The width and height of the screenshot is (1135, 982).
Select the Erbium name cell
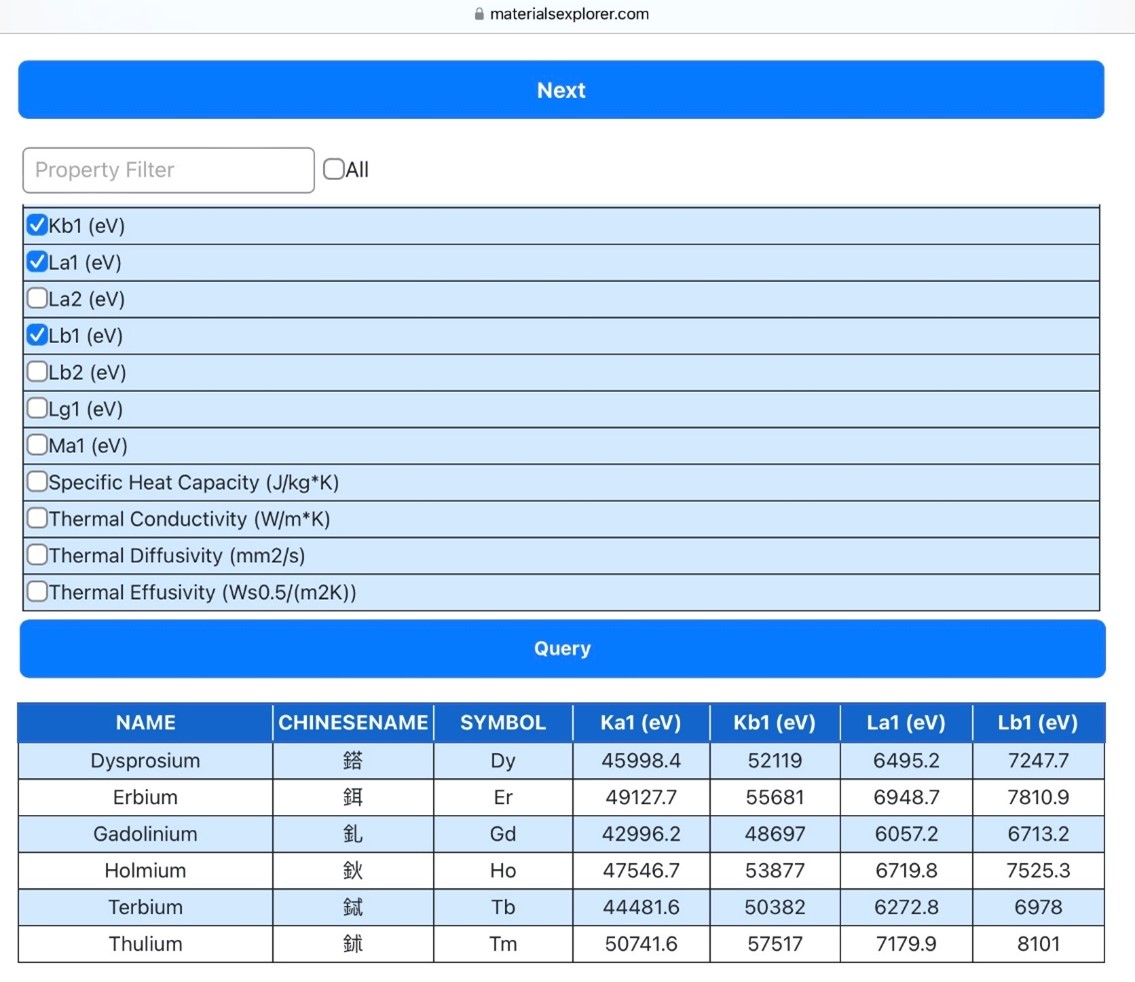tap(145, 797)
